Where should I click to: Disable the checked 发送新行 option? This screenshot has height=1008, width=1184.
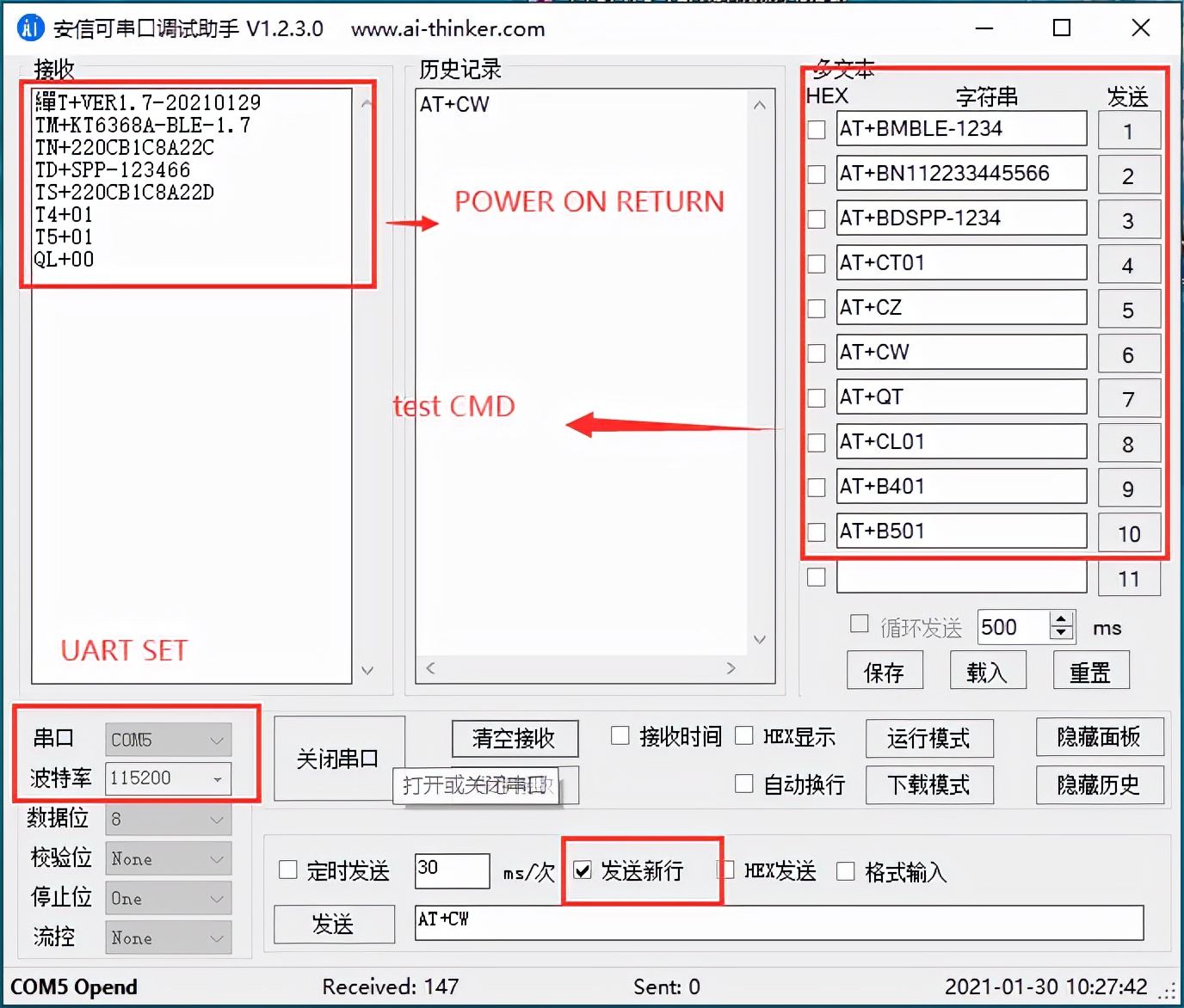[583, 870]
